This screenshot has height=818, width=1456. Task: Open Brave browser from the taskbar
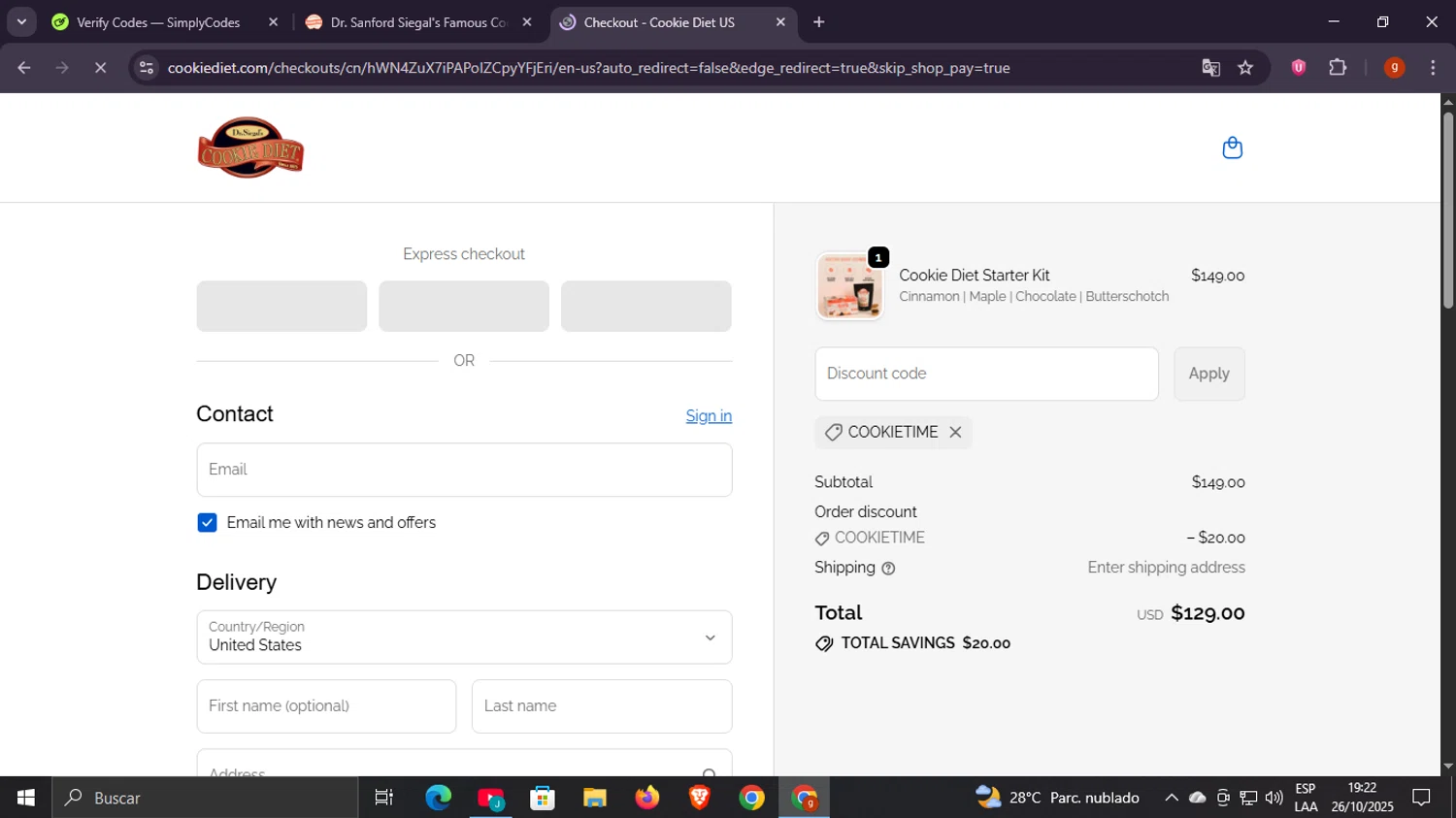click(x=700, y=798)
